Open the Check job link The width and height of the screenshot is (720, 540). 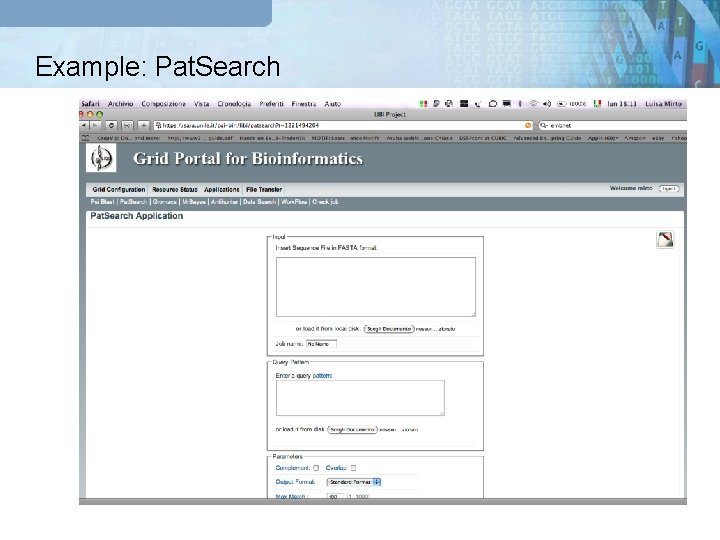[x=325, y=202]
